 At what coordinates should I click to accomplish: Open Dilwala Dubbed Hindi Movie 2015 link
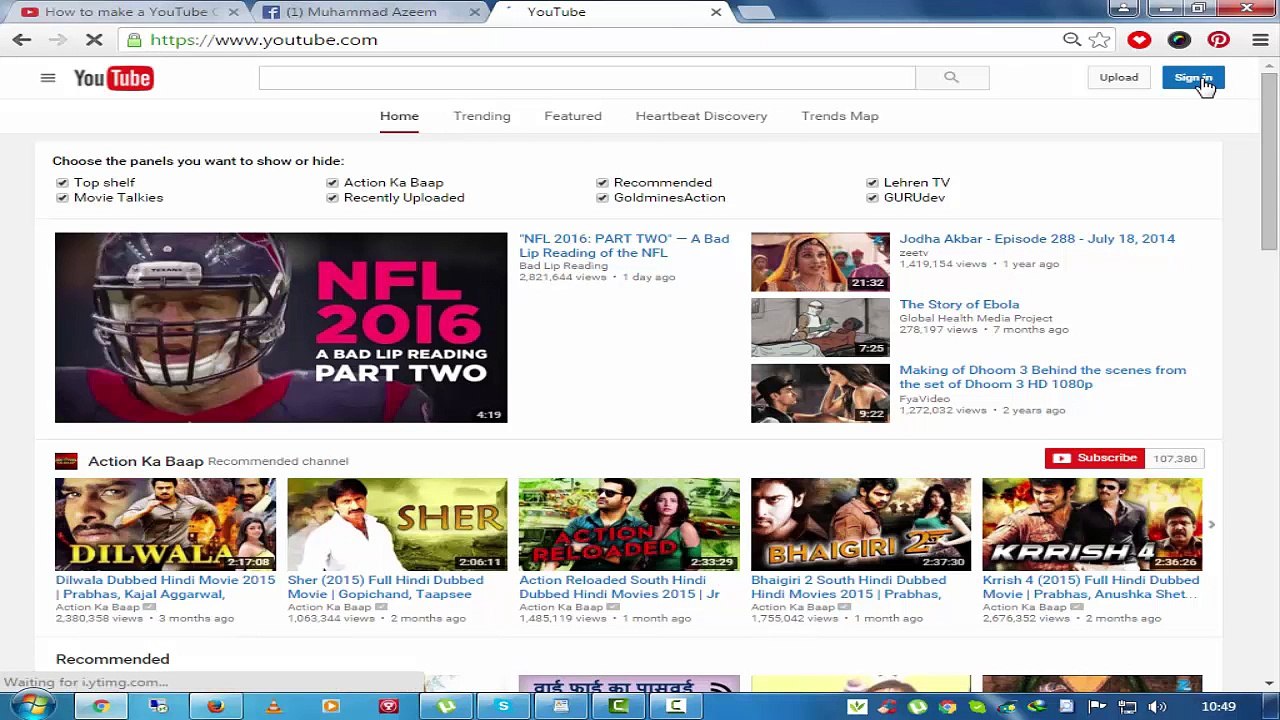165,587
